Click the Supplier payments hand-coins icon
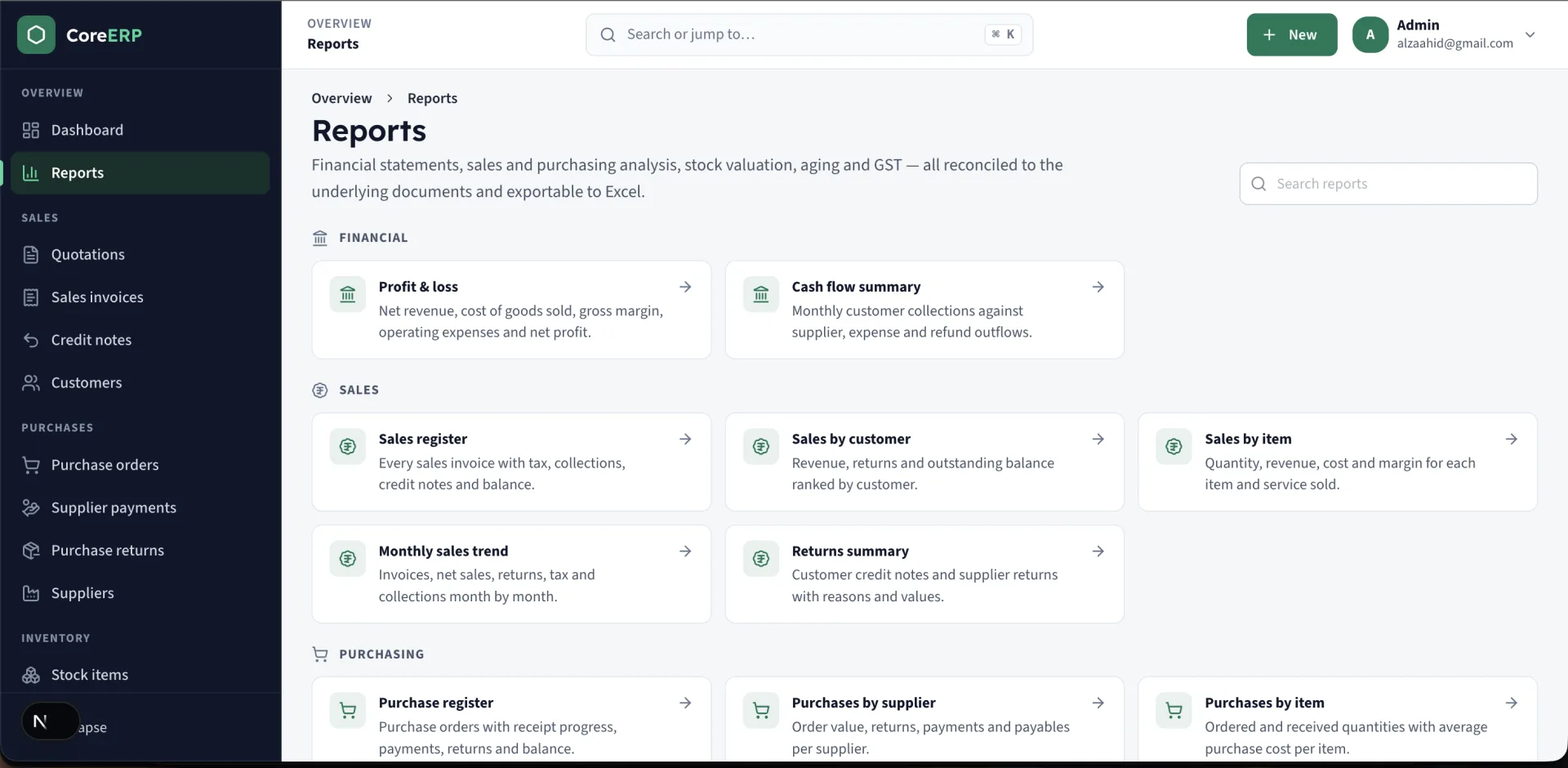This screenshot has height=768, width=1568. point(31,507)
